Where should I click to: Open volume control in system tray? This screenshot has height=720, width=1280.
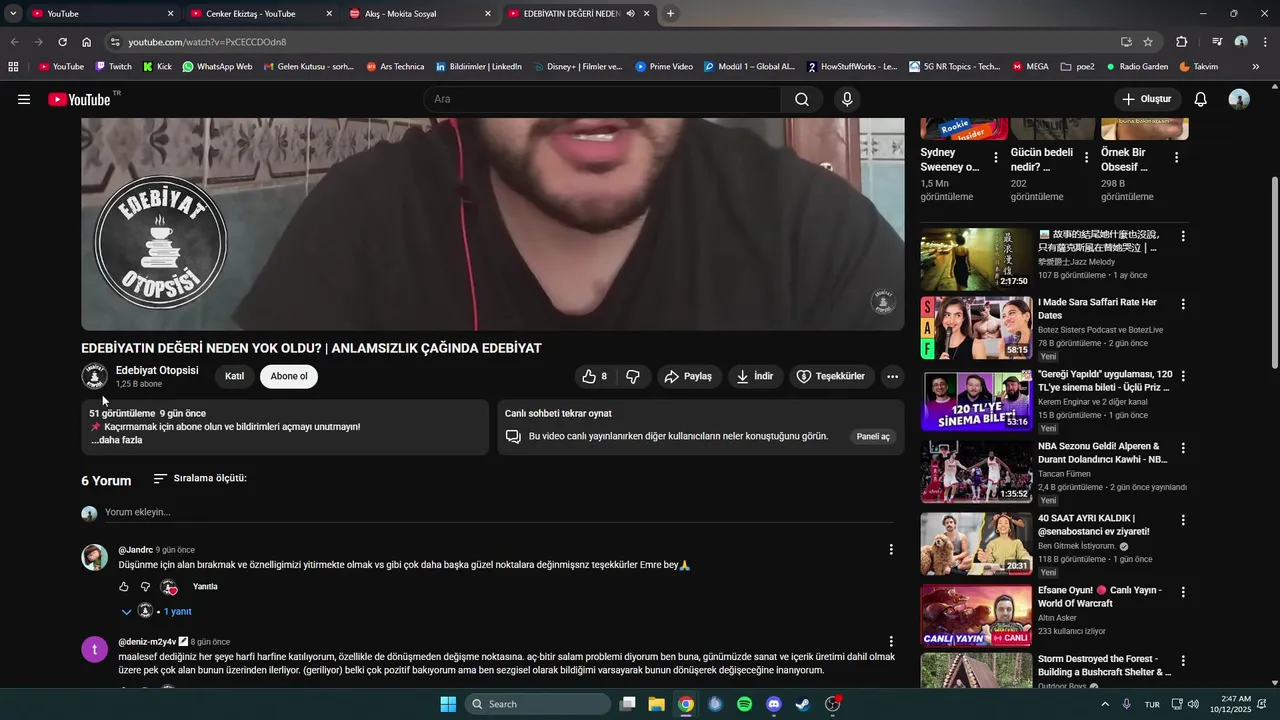[x=1193, y=704]
